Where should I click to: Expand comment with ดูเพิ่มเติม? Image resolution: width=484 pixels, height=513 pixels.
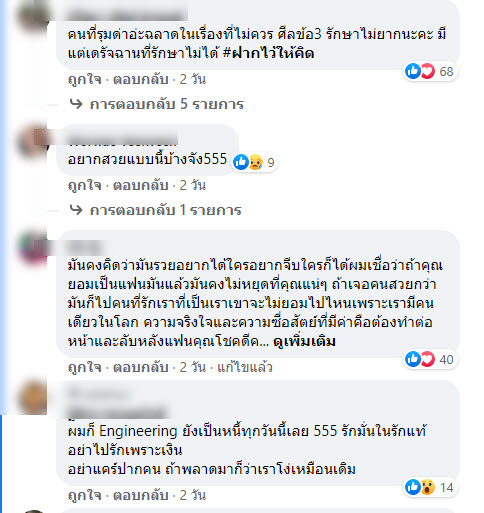tap(304, 342)
